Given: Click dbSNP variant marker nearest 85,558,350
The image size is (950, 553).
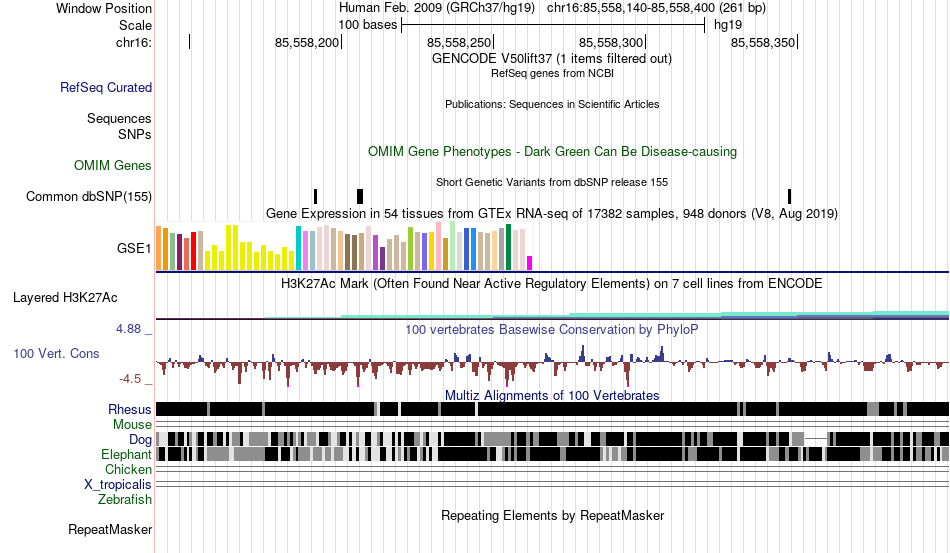Looking at the screenshot, I should pos(789,196).
